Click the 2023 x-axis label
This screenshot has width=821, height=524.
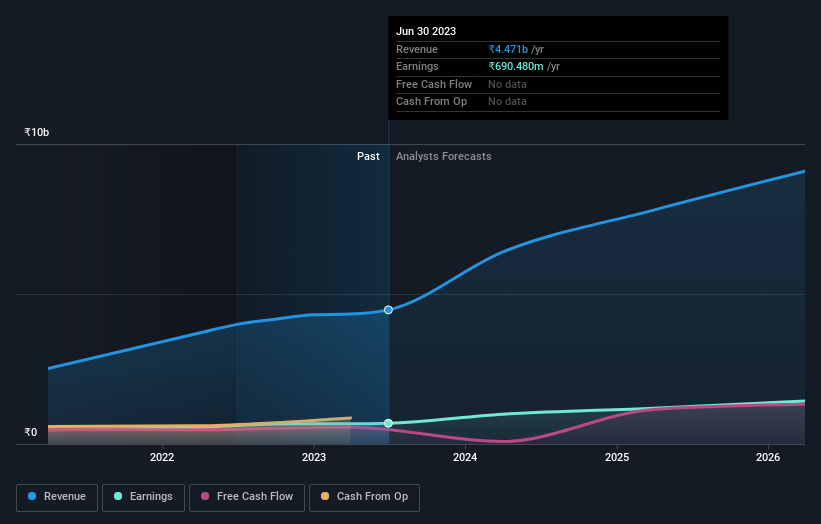pyautogui.click(x=314, y=457)
